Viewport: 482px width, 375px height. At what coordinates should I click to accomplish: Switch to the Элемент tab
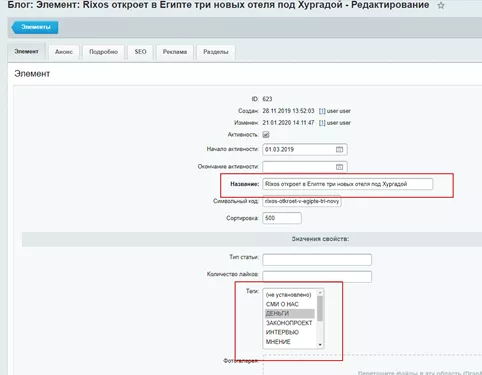click(26, 52)
